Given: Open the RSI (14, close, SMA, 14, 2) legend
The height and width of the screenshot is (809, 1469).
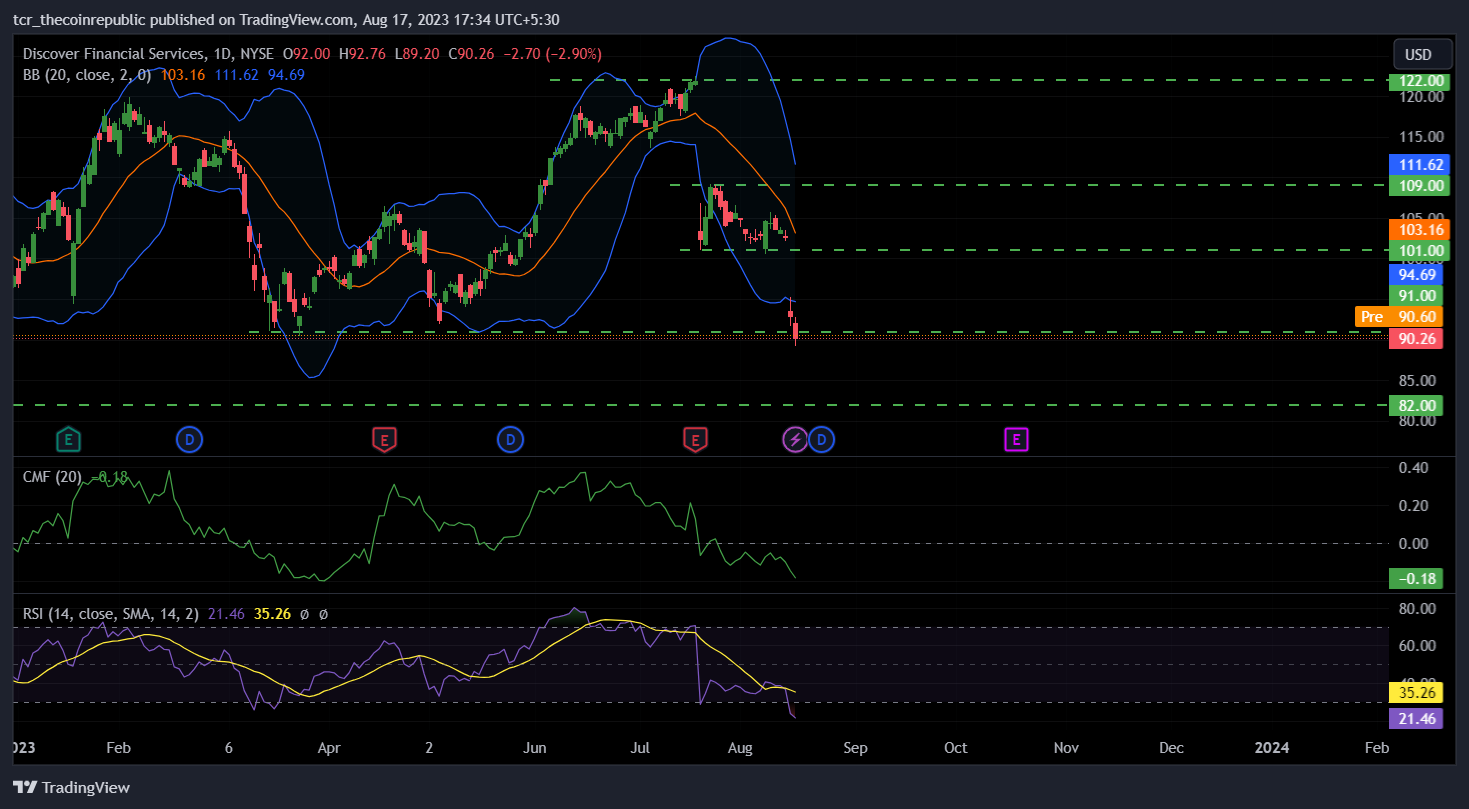Looking at the screenshot, I should tap(112, 613).
